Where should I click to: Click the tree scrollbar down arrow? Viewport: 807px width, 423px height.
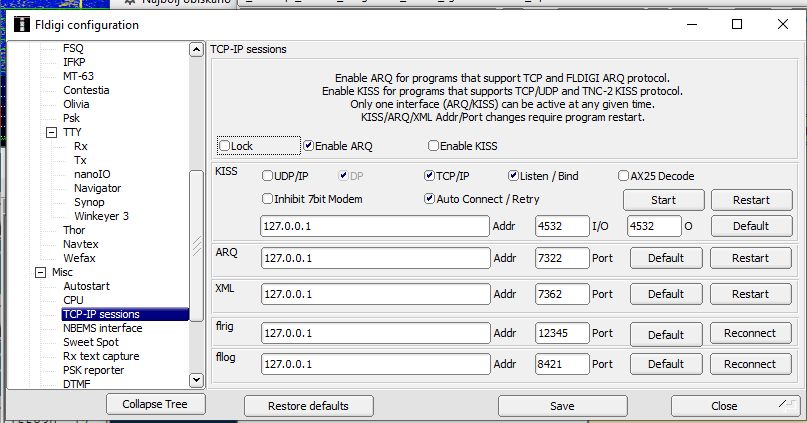pos(196,380)
